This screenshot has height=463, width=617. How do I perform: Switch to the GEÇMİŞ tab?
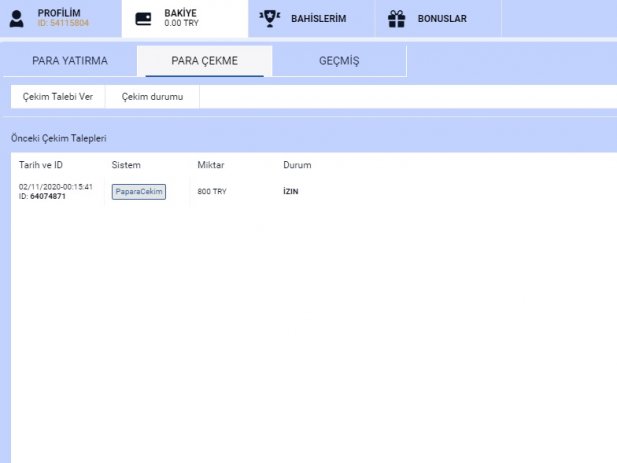339,61
